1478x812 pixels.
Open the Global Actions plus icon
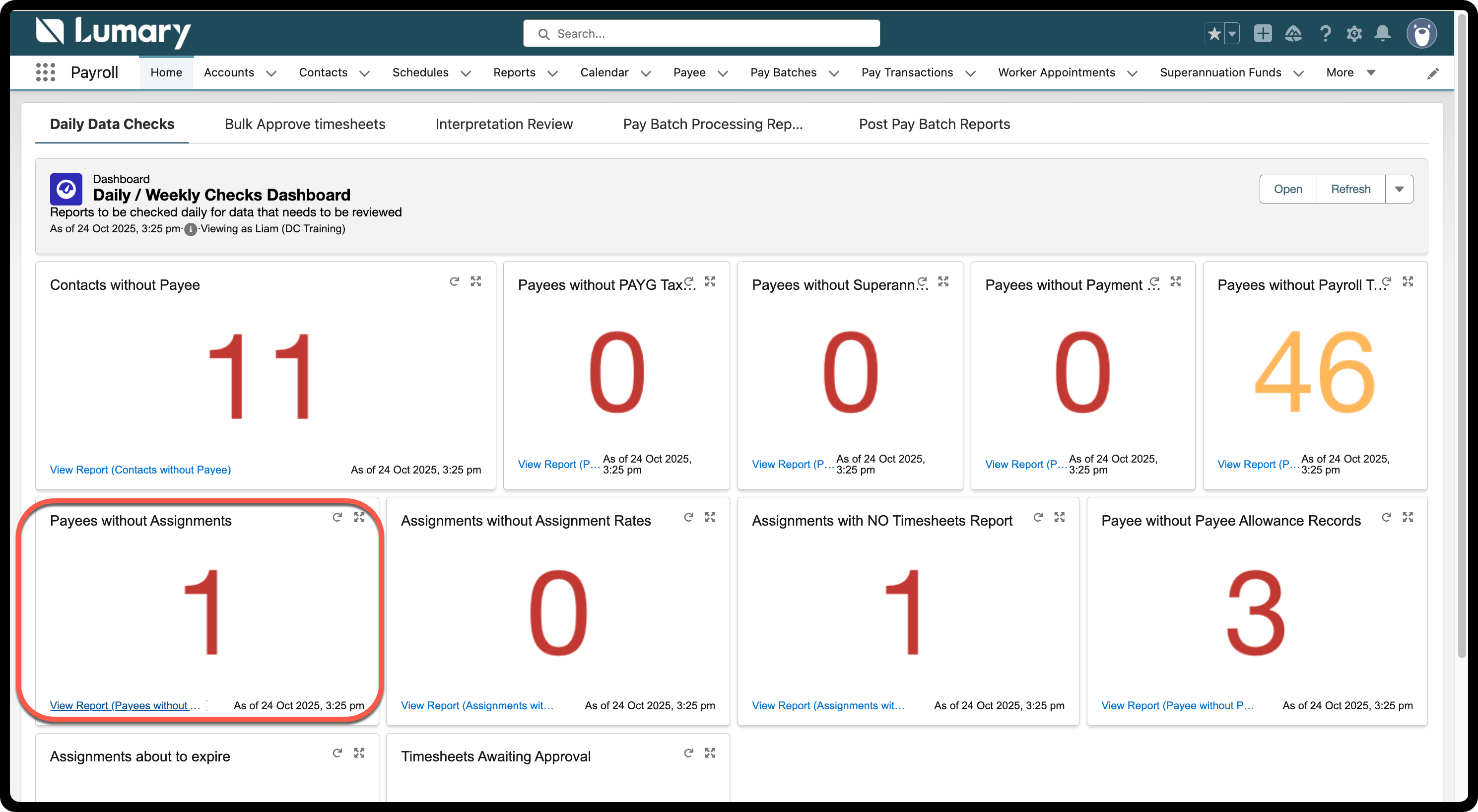point(1262,34)
